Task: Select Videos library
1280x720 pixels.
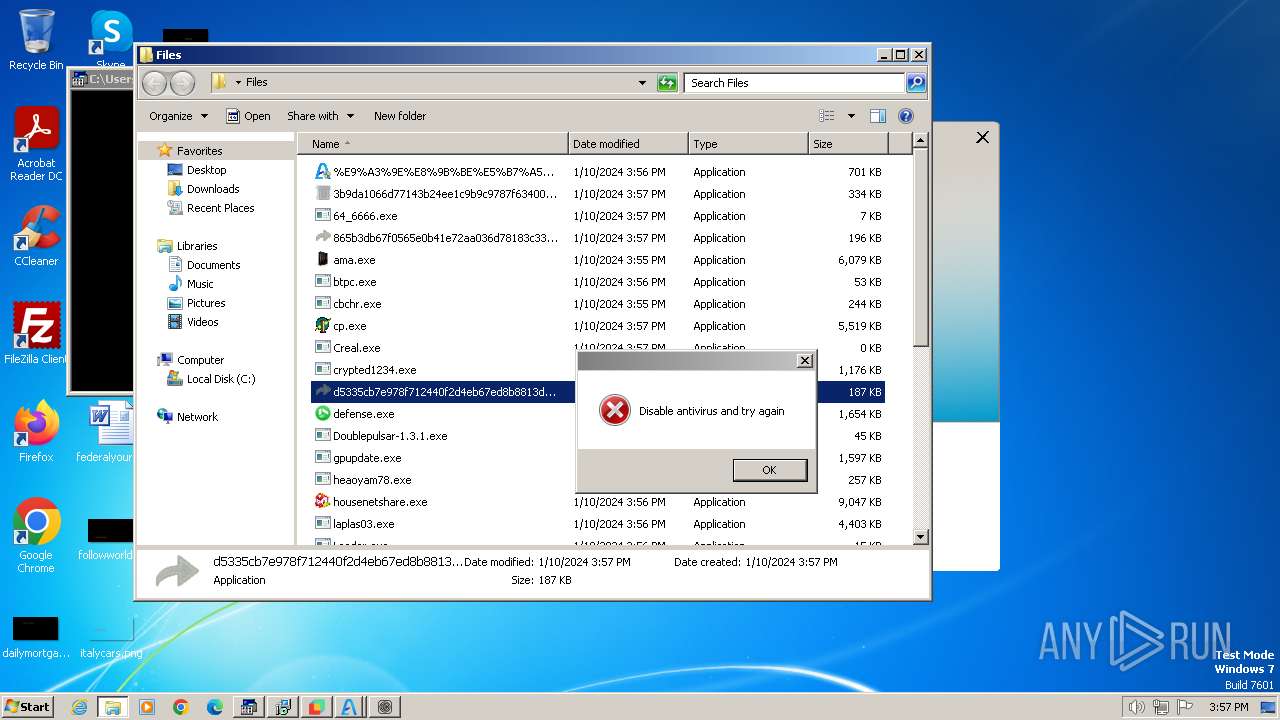Action: point(202,322)
